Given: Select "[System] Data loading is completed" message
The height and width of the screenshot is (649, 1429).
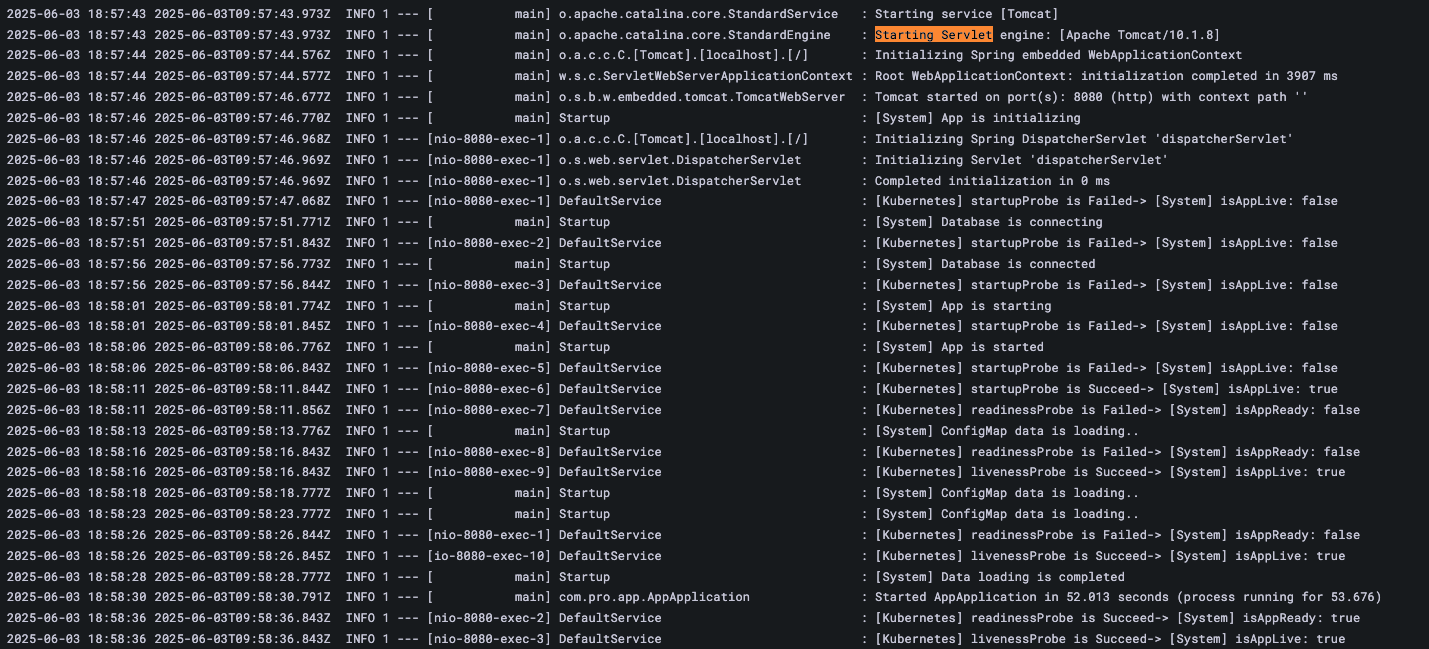Looking at the screenshot, I should [999, 577].
